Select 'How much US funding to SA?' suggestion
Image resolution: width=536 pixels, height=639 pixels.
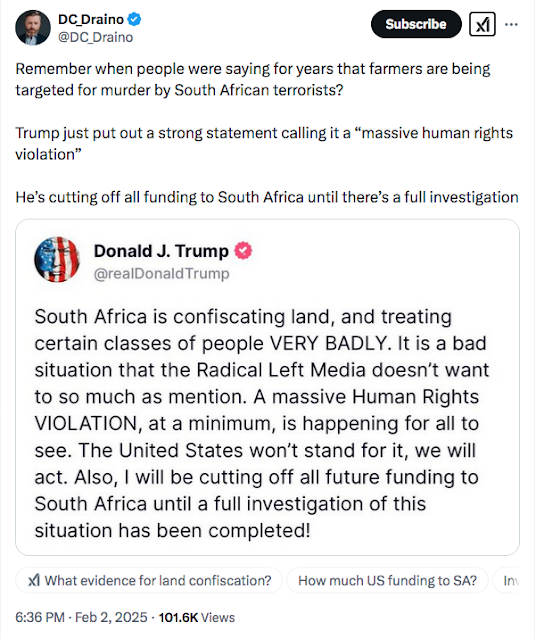coord(387,580)
